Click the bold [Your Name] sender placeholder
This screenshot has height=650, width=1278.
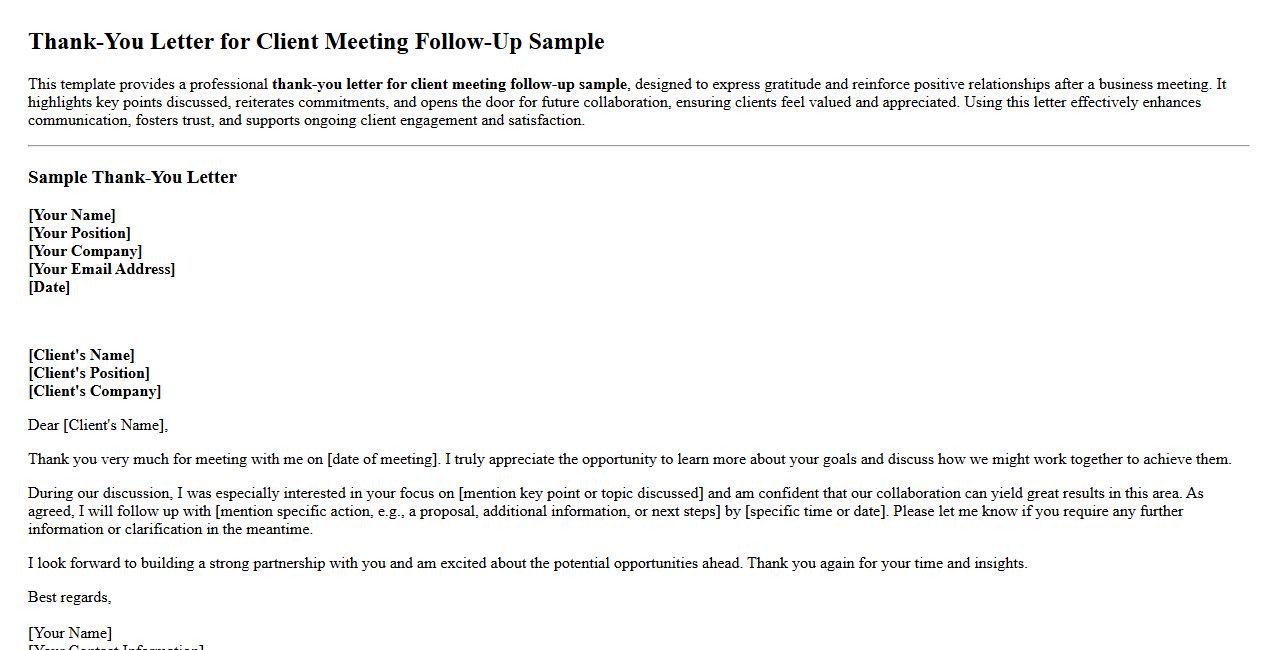(72, 215)
